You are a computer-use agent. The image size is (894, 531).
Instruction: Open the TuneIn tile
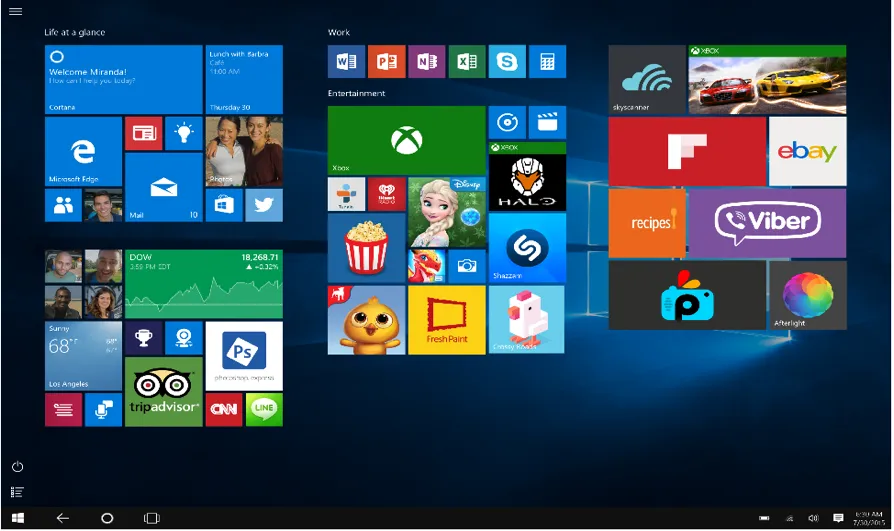(x=346, y=194)
